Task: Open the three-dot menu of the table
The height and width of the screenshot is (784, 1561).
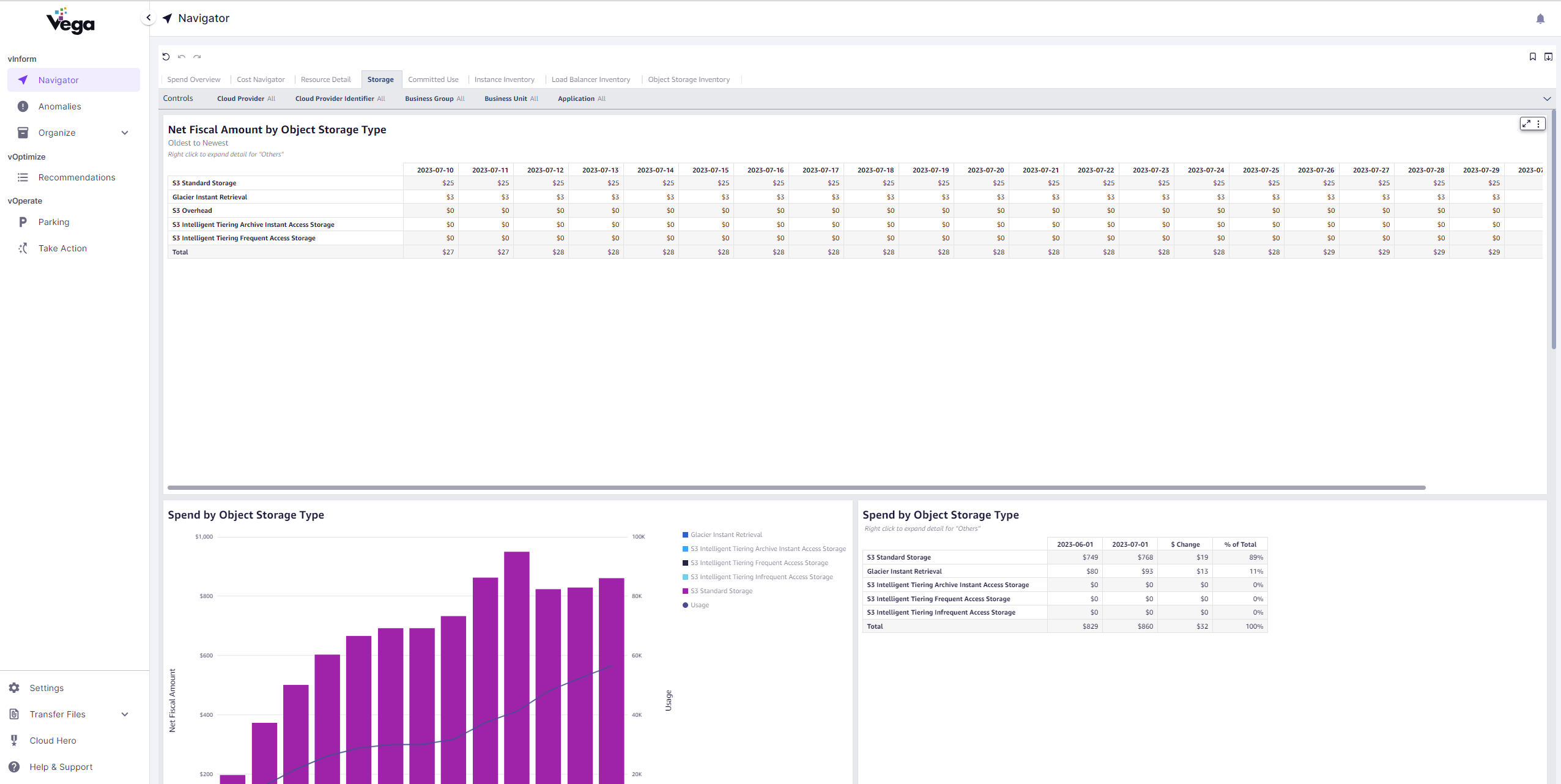Action: (1538, 124)
